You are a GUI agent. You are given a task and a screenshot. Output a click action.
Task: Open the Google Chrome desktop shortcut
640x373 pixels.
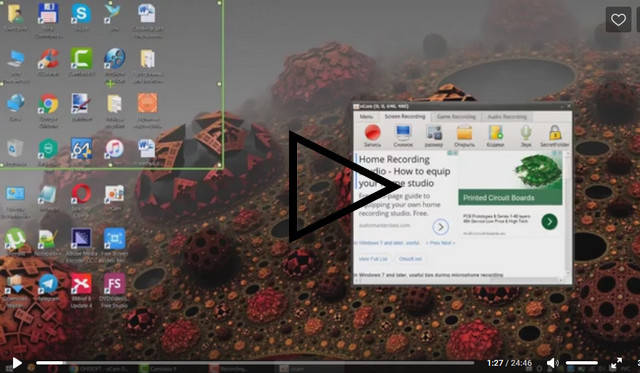point(48,104)
